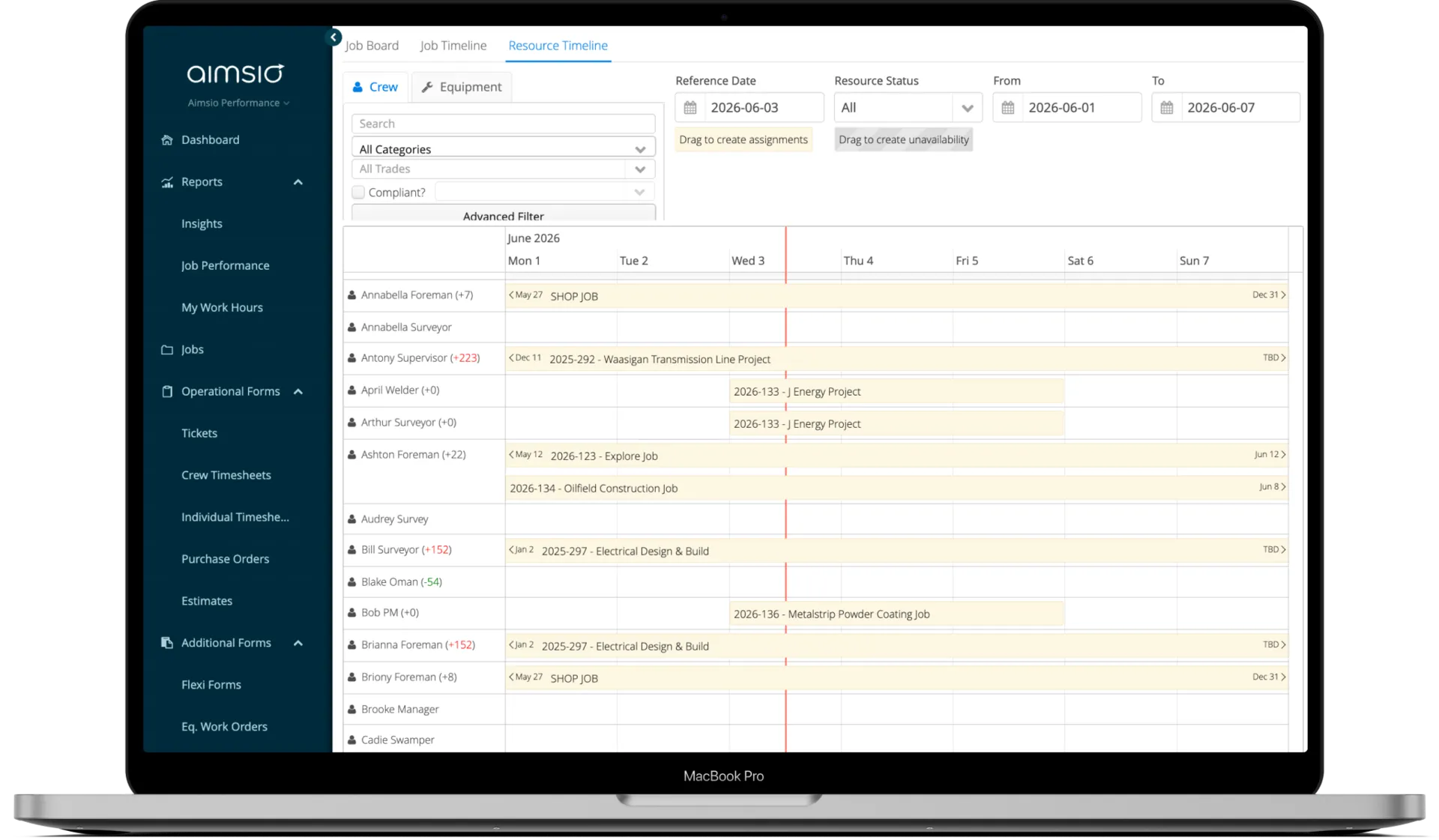Select the Crew tab
Screen dimensions: 1439x840
click(375, 87)
